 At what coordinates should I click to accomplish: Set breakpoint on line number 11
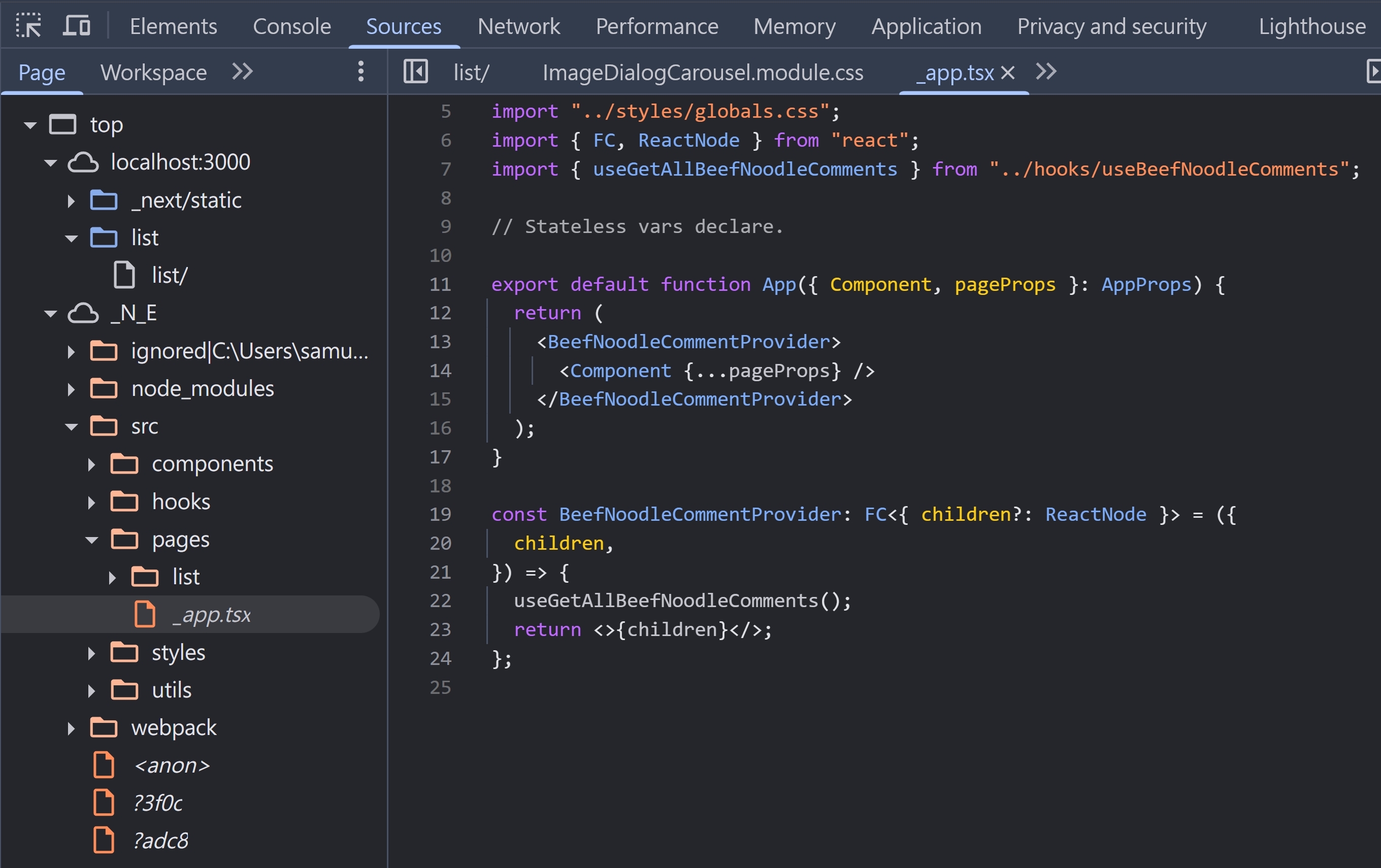pos(440,284)
